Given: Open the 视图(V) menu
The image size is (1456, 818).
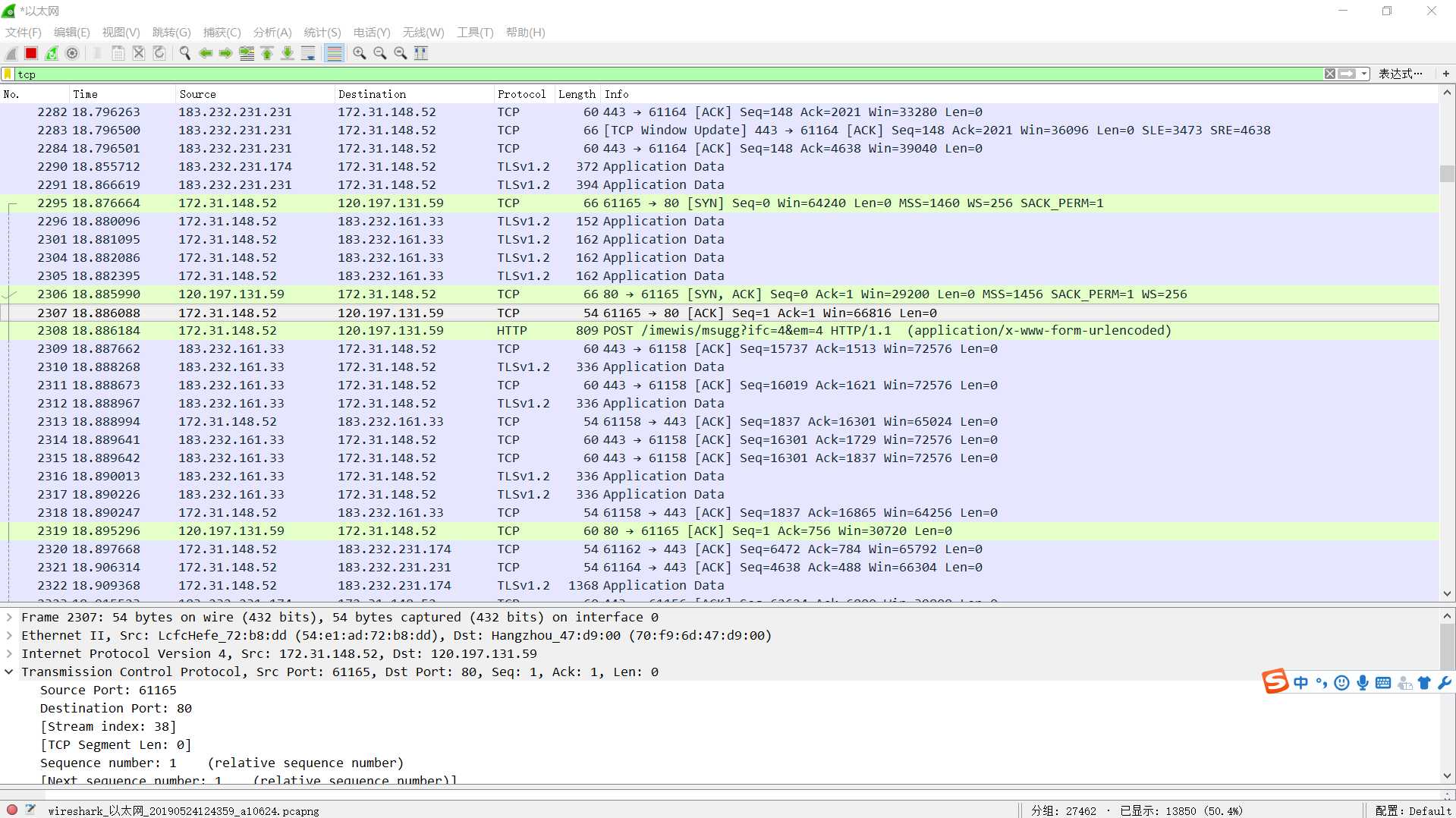Looking at the screenshot, I should pyautogui.click(x=121, y=32).
